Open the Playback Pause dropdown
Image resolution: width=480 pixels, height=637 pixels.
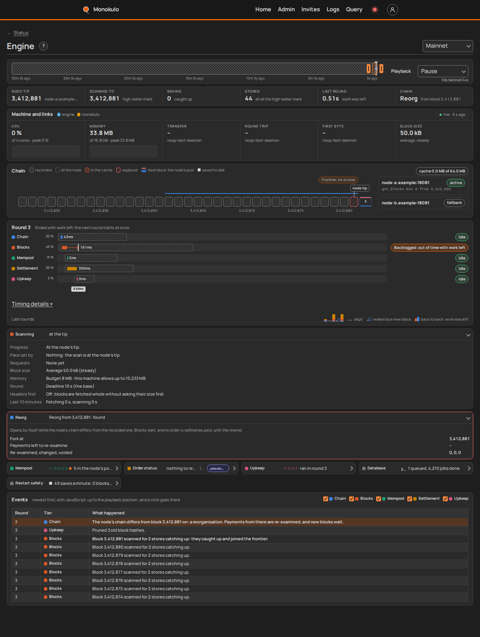click(x=443, y=71)
